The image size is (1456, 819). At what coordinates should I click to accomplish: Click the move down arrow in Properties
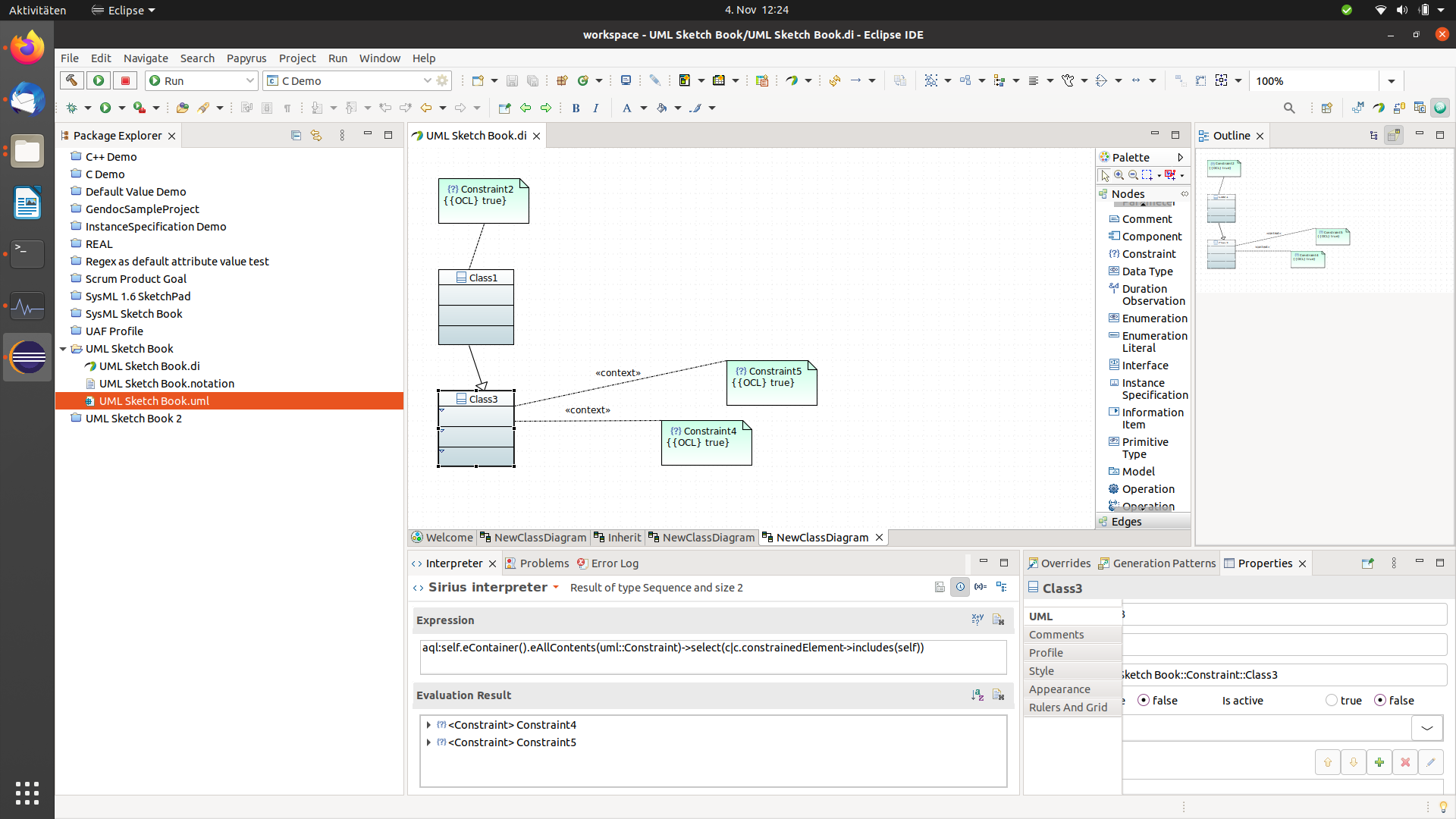point(1354,762)
